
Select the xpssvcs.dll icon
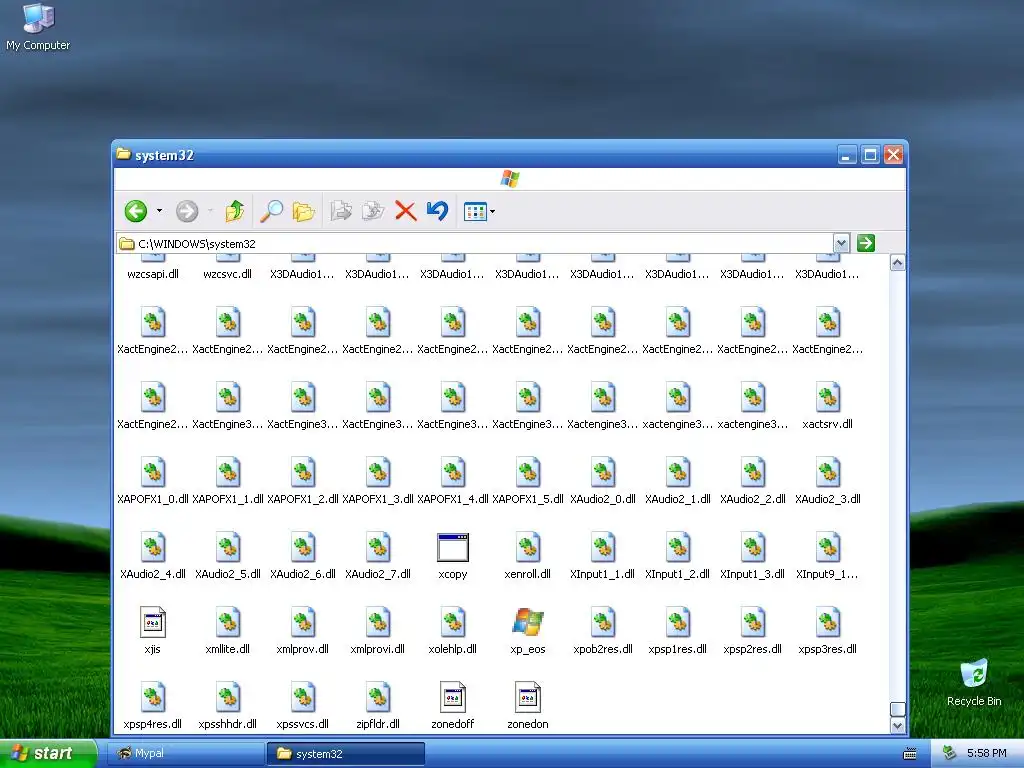[x=303, y=697]
